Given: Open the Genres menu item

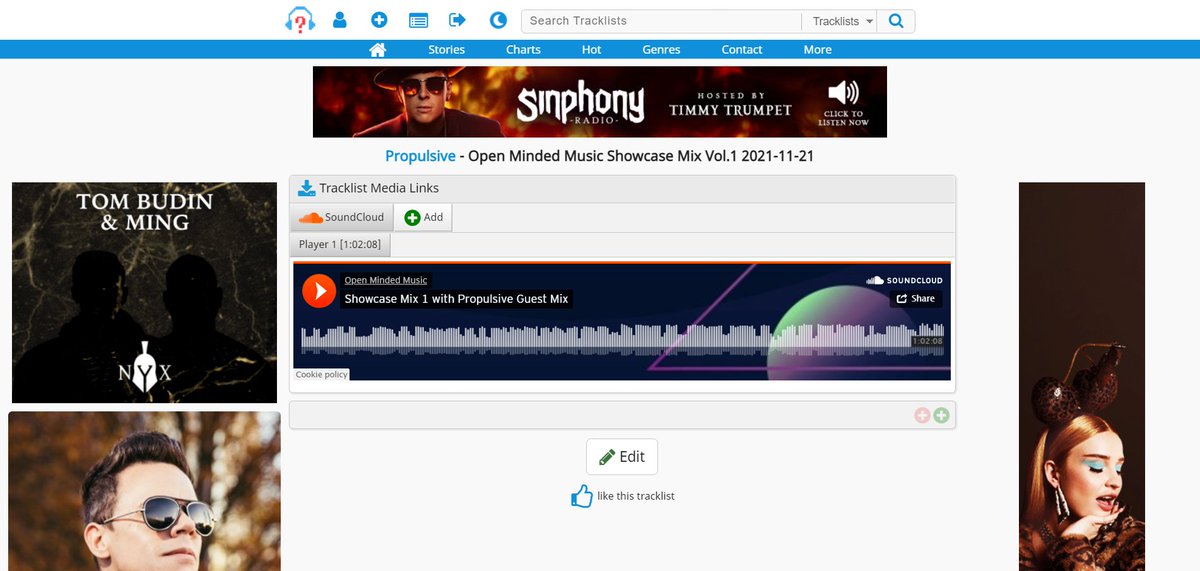Looking at the screenshot, I should [661, 49].
